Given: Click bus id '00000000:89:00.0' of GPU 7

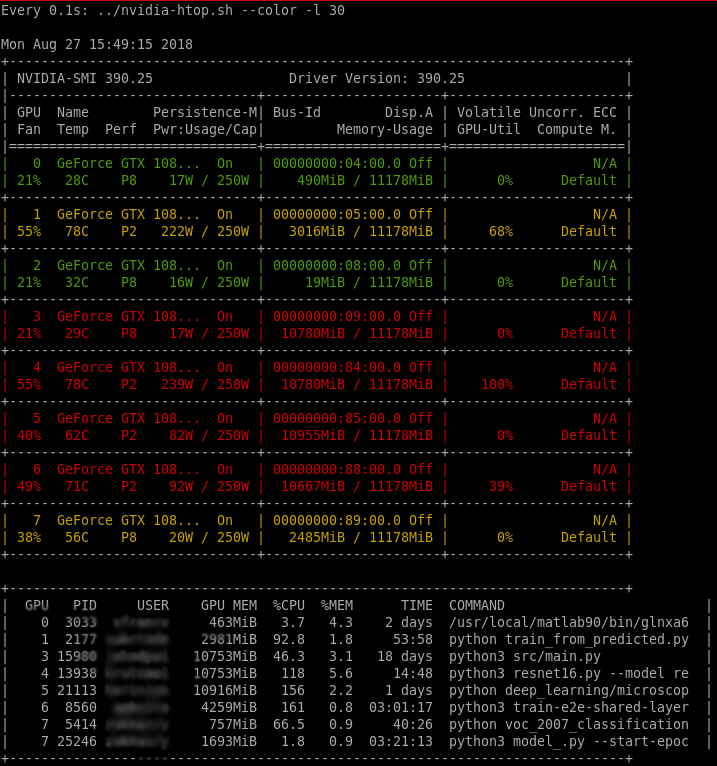Looking at the screenshot, I should [x=337, y=521].
